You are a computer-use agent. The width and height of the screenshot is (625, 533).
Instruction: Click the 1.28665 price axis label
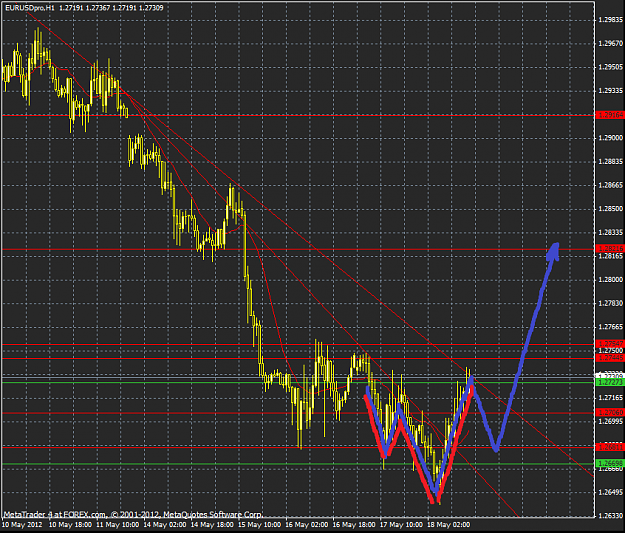point(610,185)
